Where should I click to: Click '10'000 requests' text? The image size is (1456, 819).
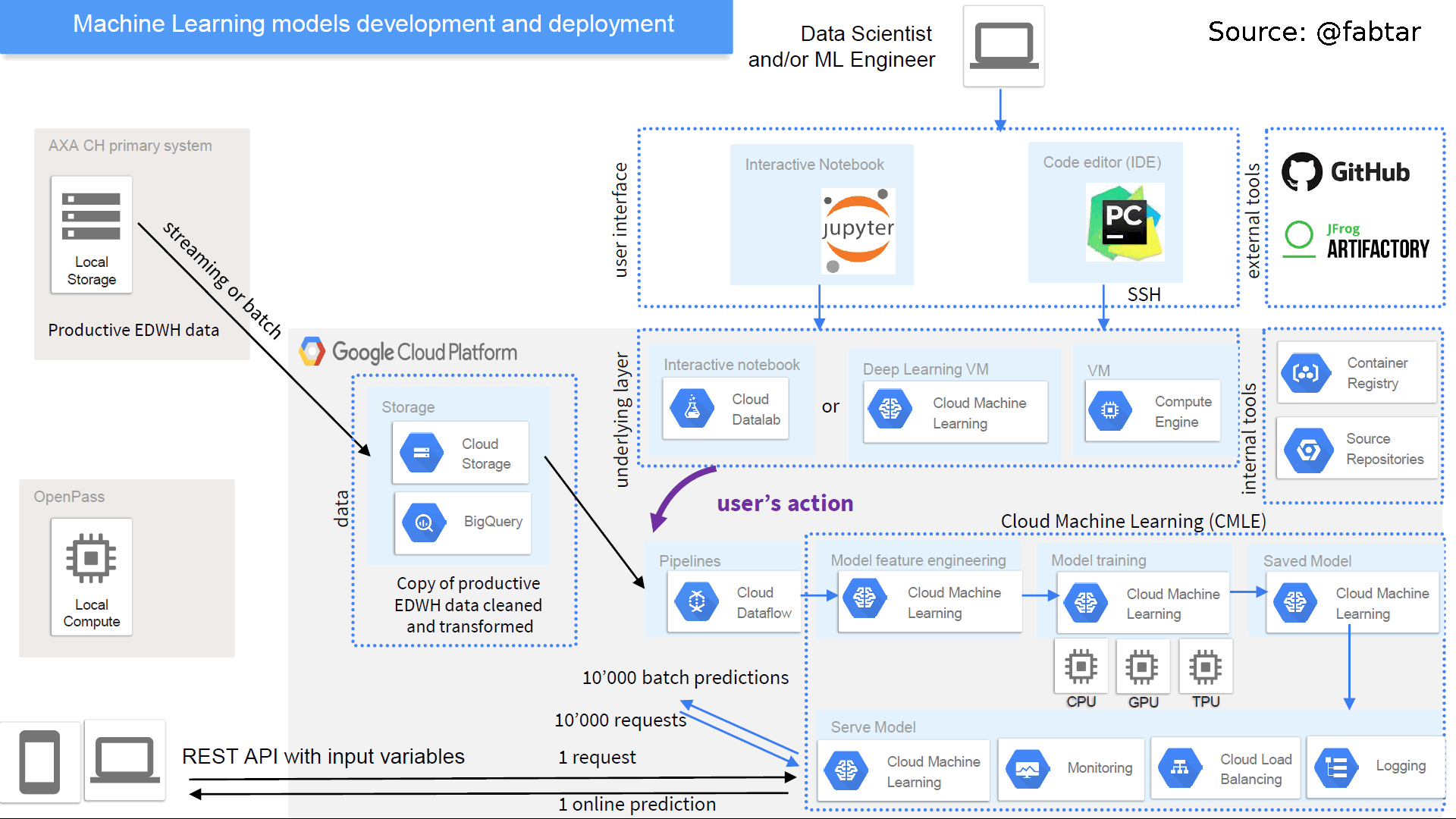pyautogui.click(x=620, y=720)
